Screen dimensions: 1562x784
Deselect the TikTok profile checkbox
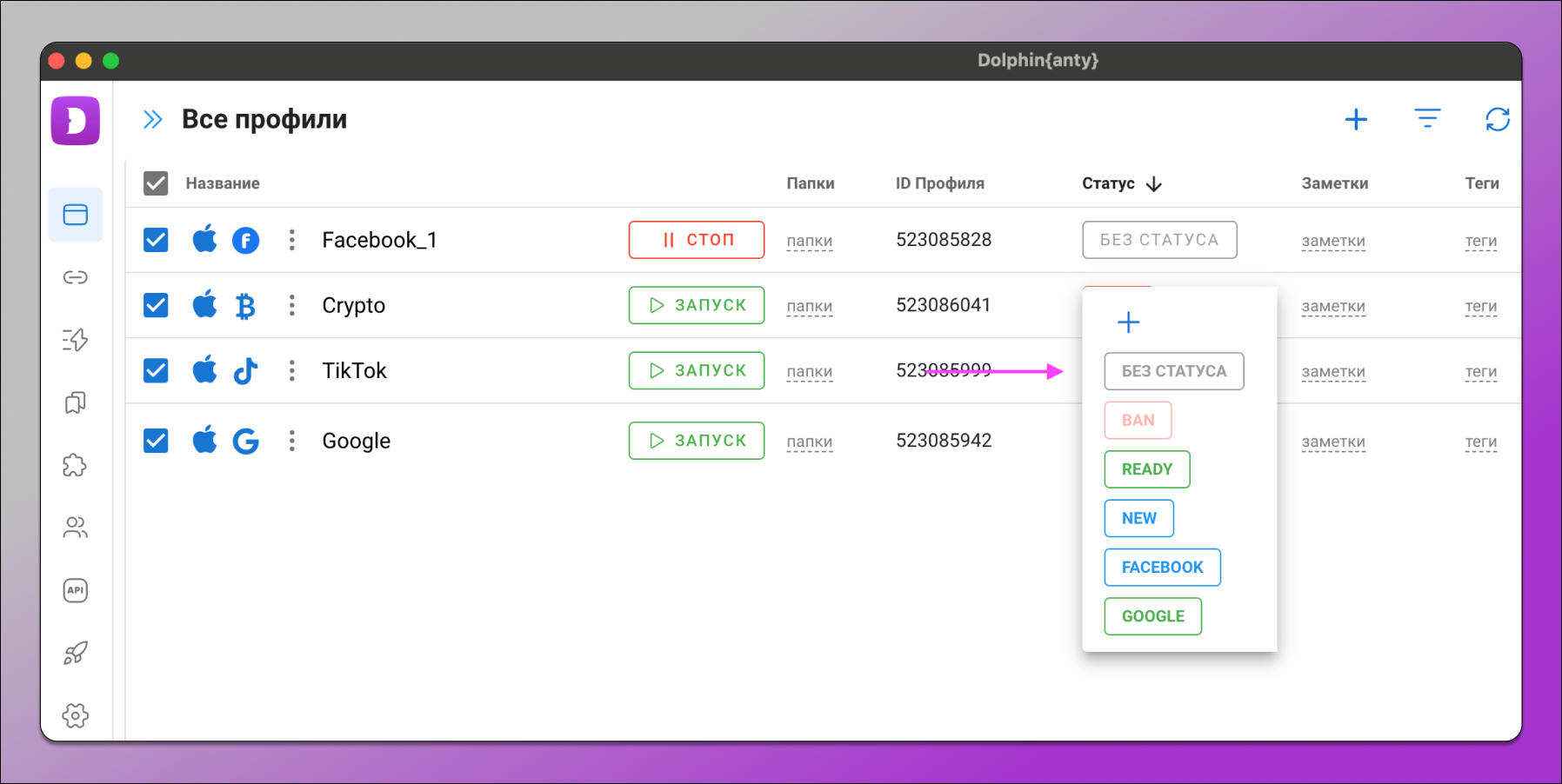click(156, 371)
